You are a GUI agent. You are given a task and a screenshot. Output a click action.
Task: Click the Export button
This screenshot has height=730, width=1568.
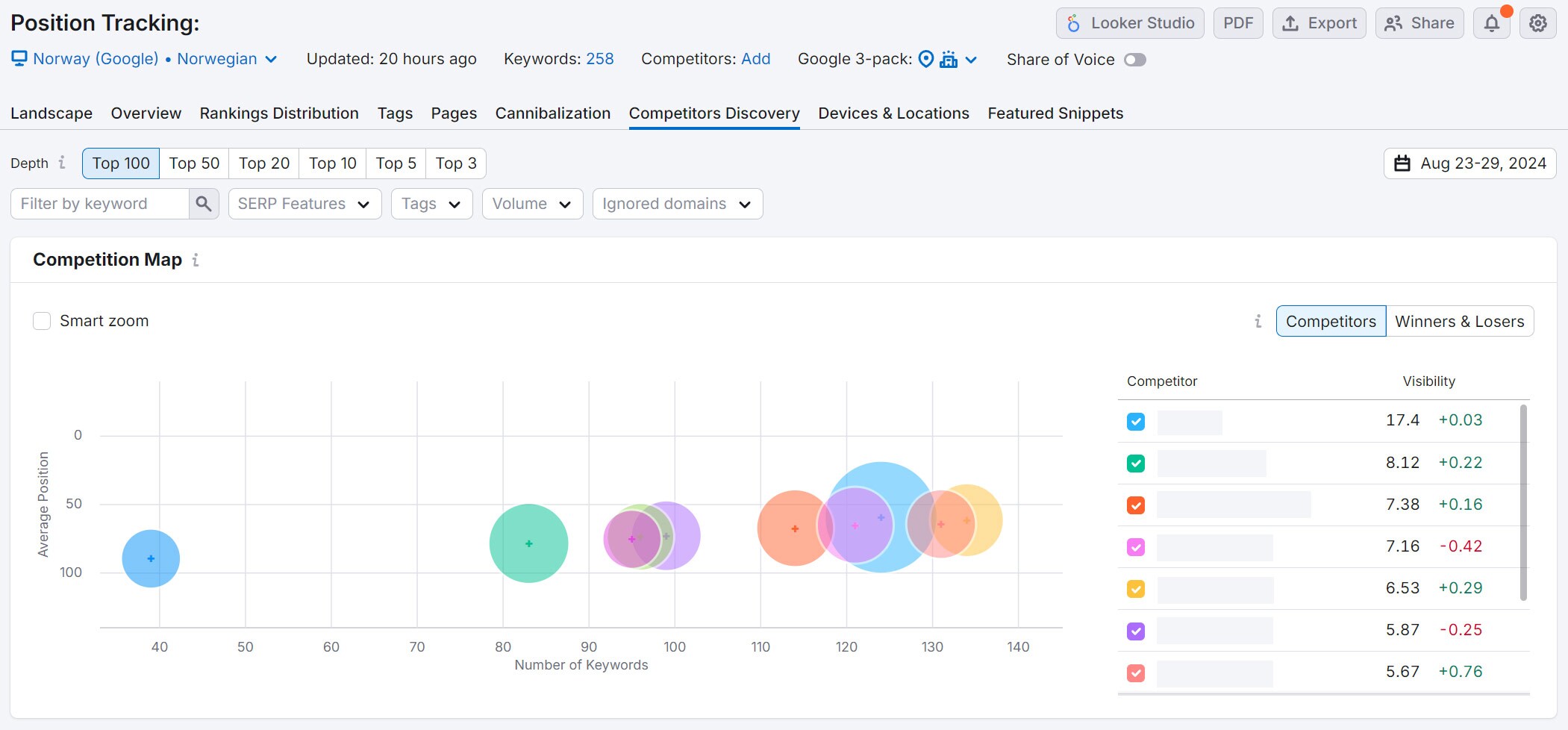[1319, 23]
